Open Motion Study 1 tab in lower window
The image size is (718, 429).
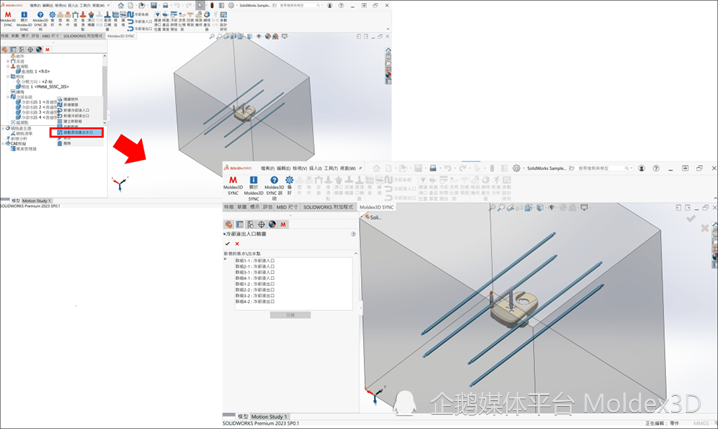pos(269,417)
